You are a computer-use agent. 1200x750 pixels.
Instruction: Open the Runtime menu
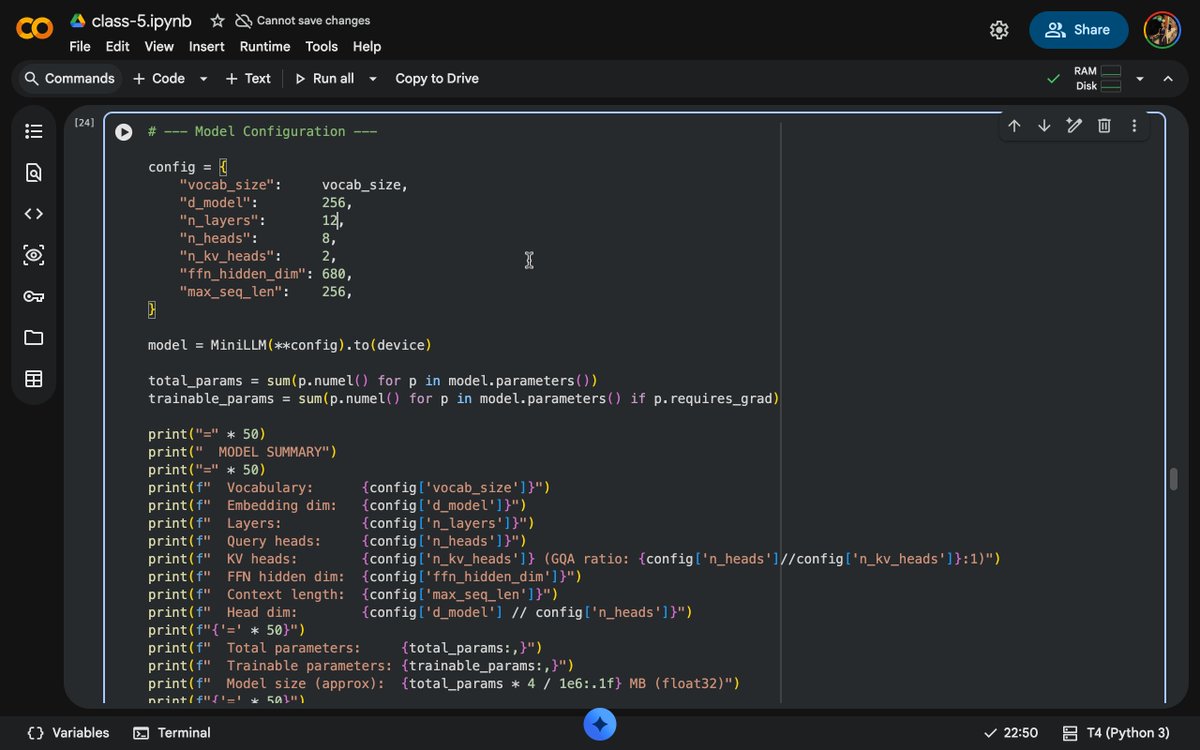click(265, 46)
